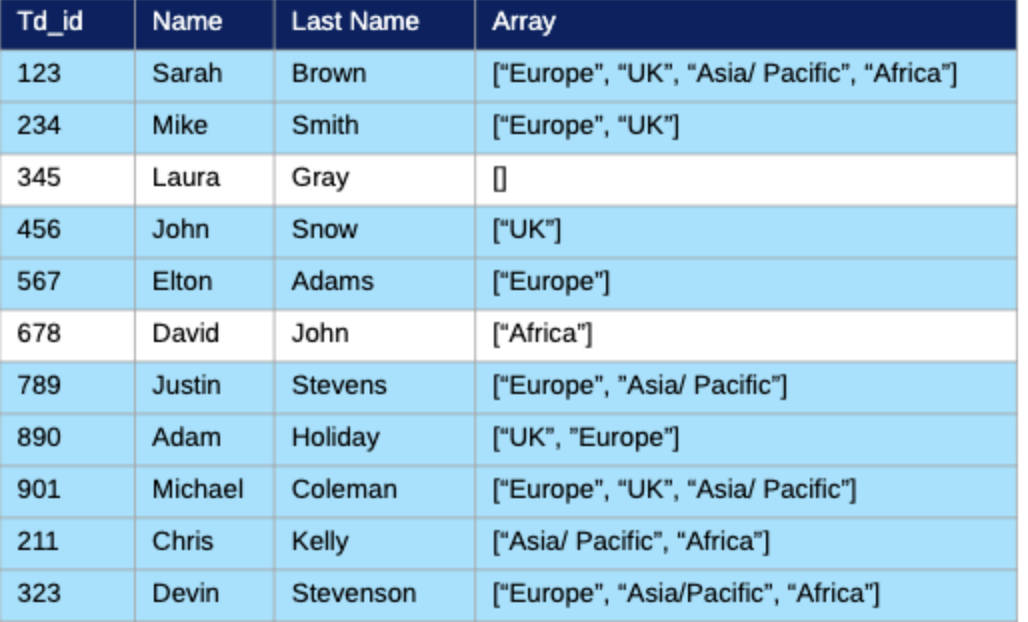1028x622 pixels.
Task: Select the Name column header
Action: click(x=187, y=22)
